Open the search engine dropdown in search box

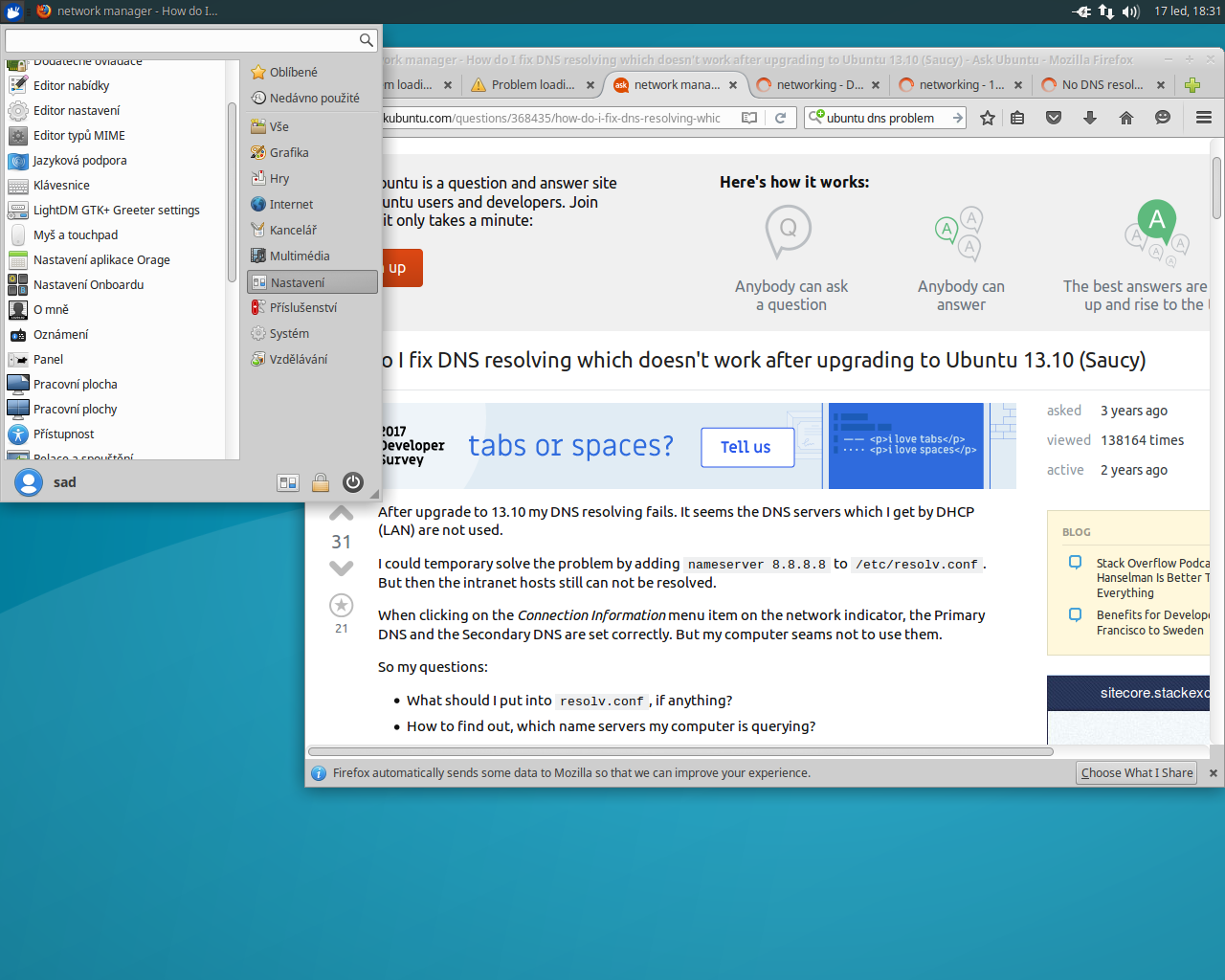click(816, 117)
